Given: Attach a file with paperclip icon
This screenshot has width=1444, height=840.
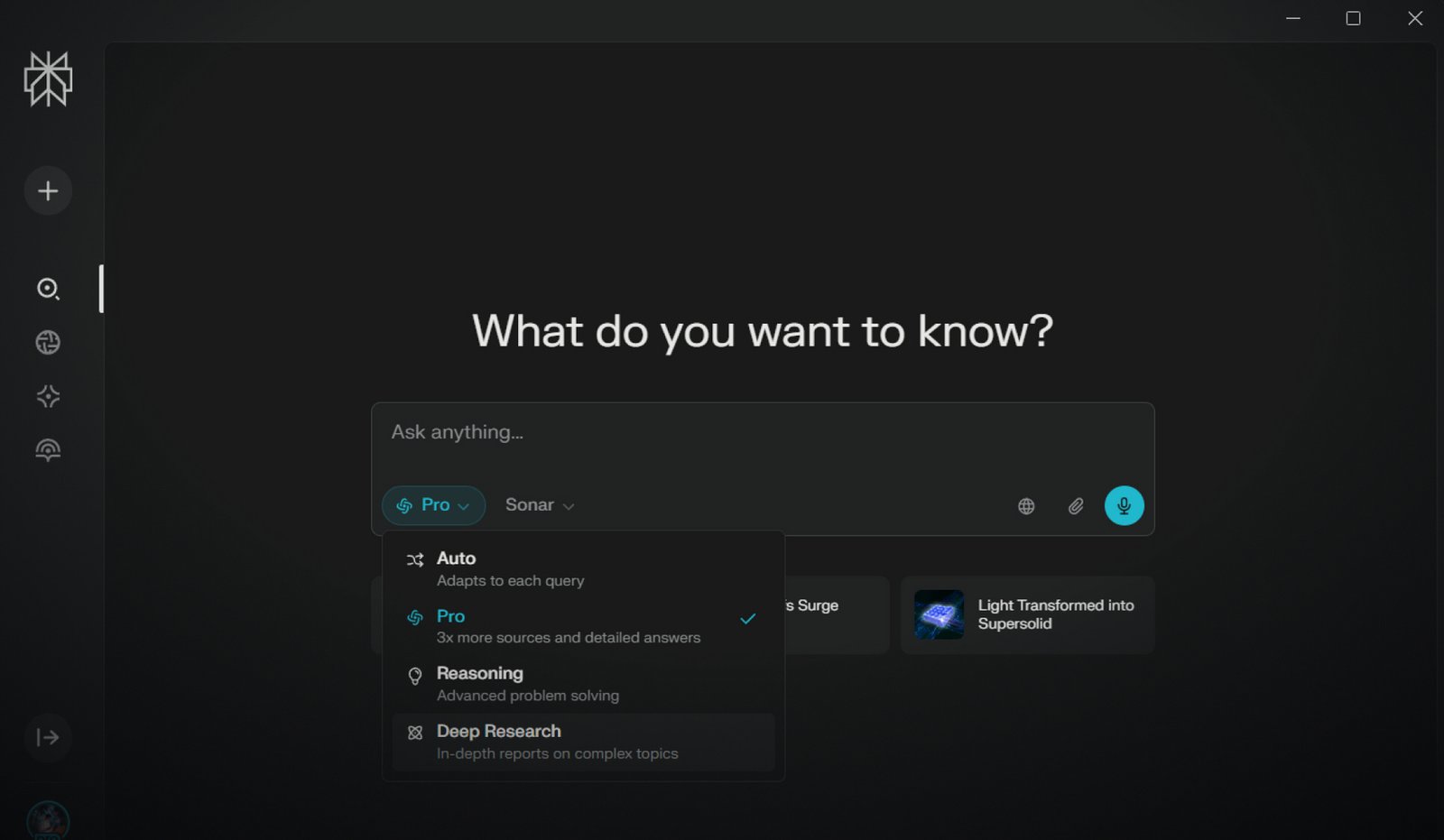Looking at the screenshot, I should (1075, 506).
